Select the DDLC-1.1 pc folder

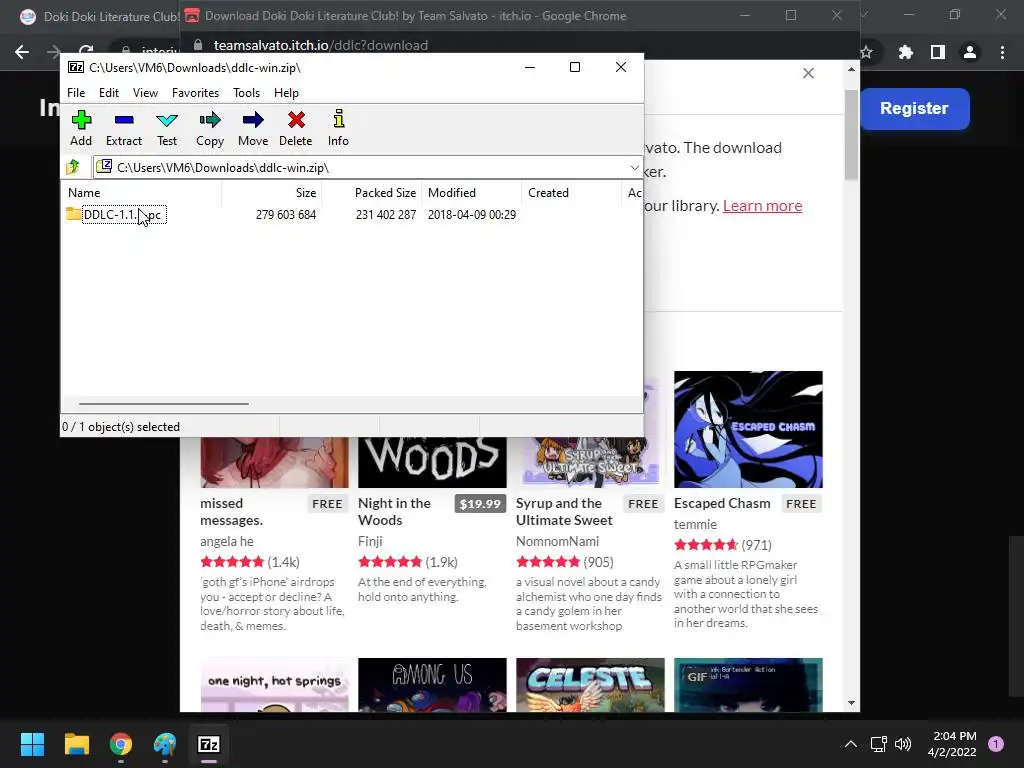(116, 215)
